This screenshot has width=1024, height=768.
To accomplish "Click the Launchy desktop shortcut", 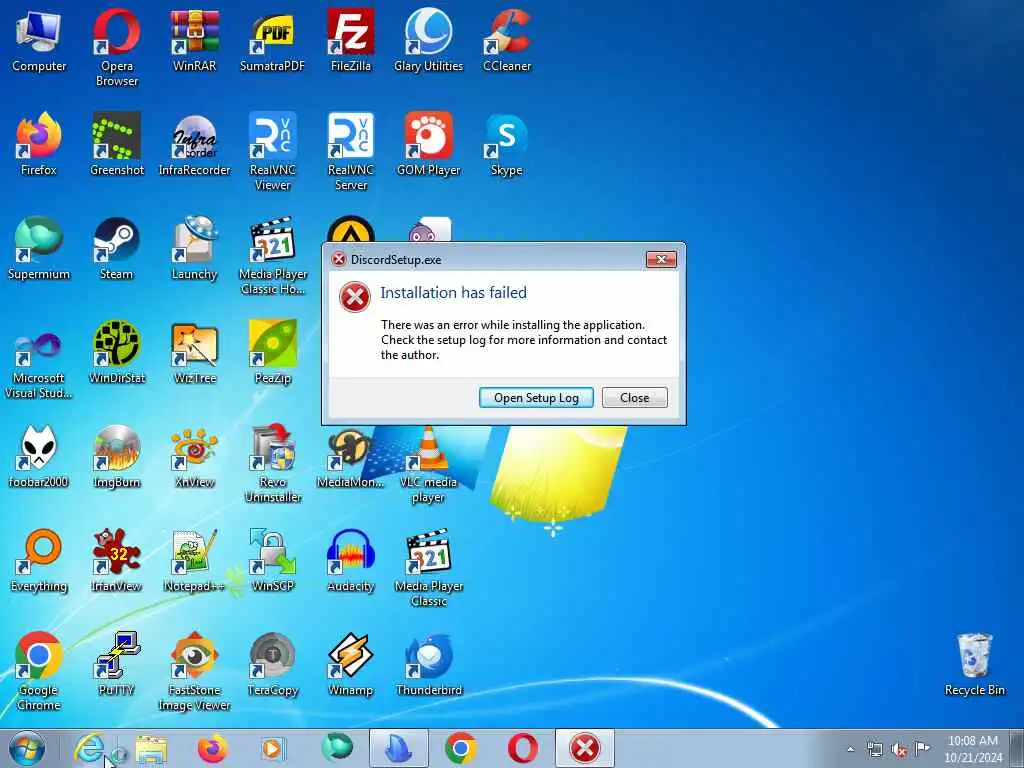I will pyautogui.click(x=195, y=248).
